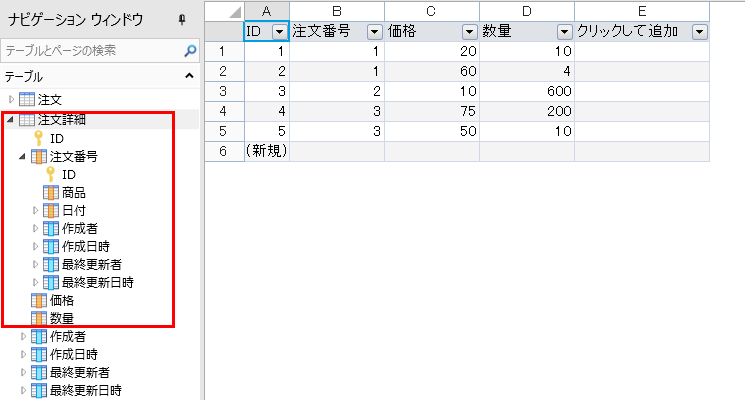The width and height of the screenshot is (745, 400).
Task: Select column header A
Action: point(267,11)
